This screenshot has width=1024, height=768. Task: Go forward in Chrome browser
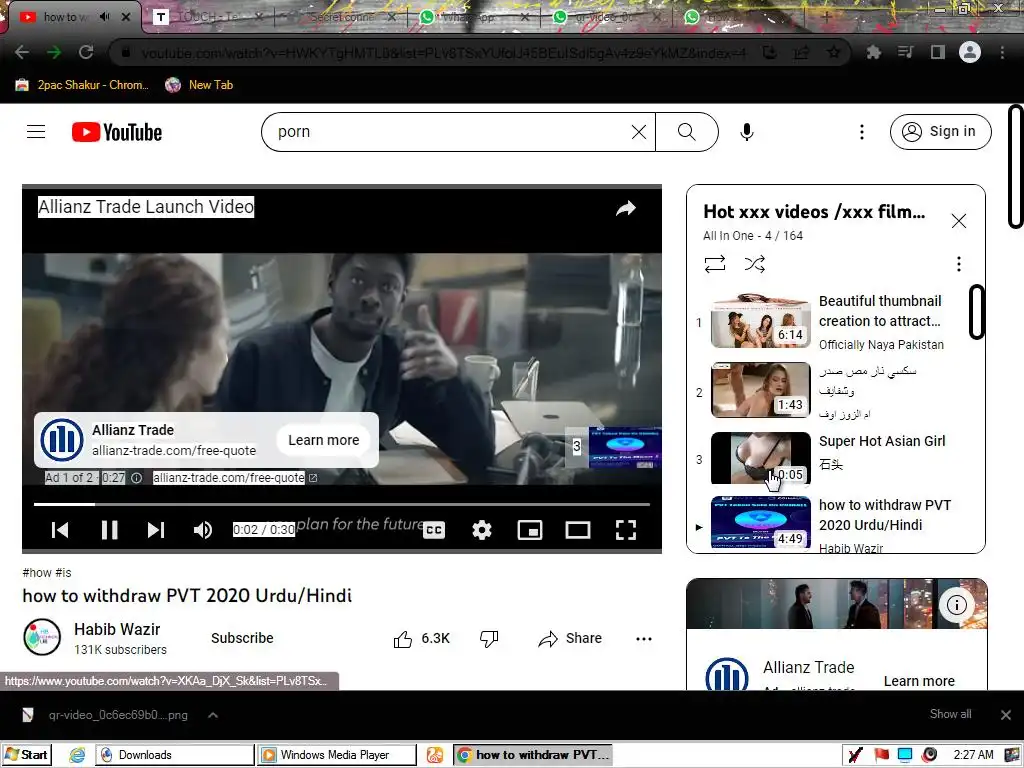click(x=54, y=52)
